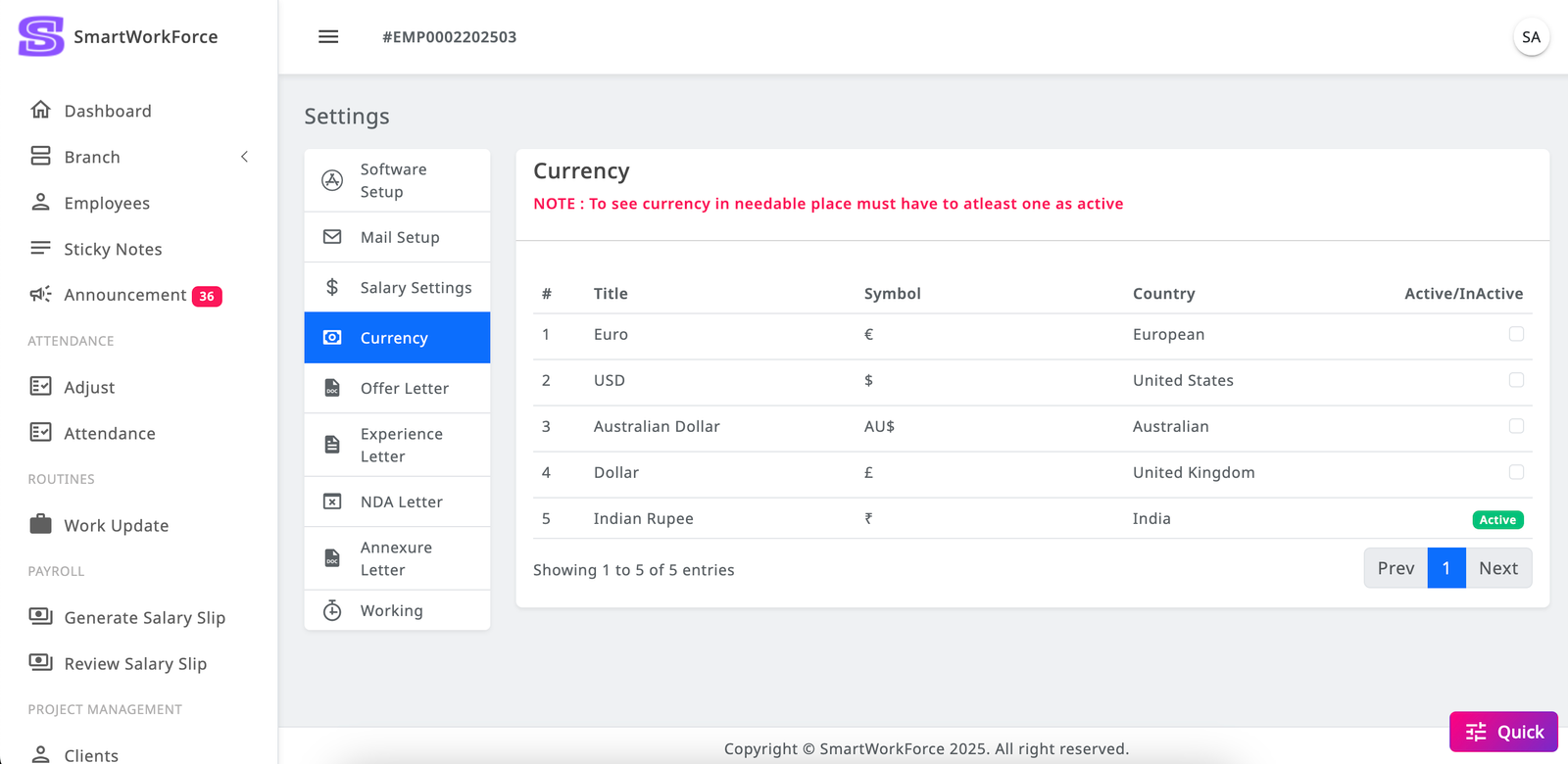Click the Mail Setup envelope icon
The width and height of the screenshot is (1568, 764).
click(x=332, y=237)
